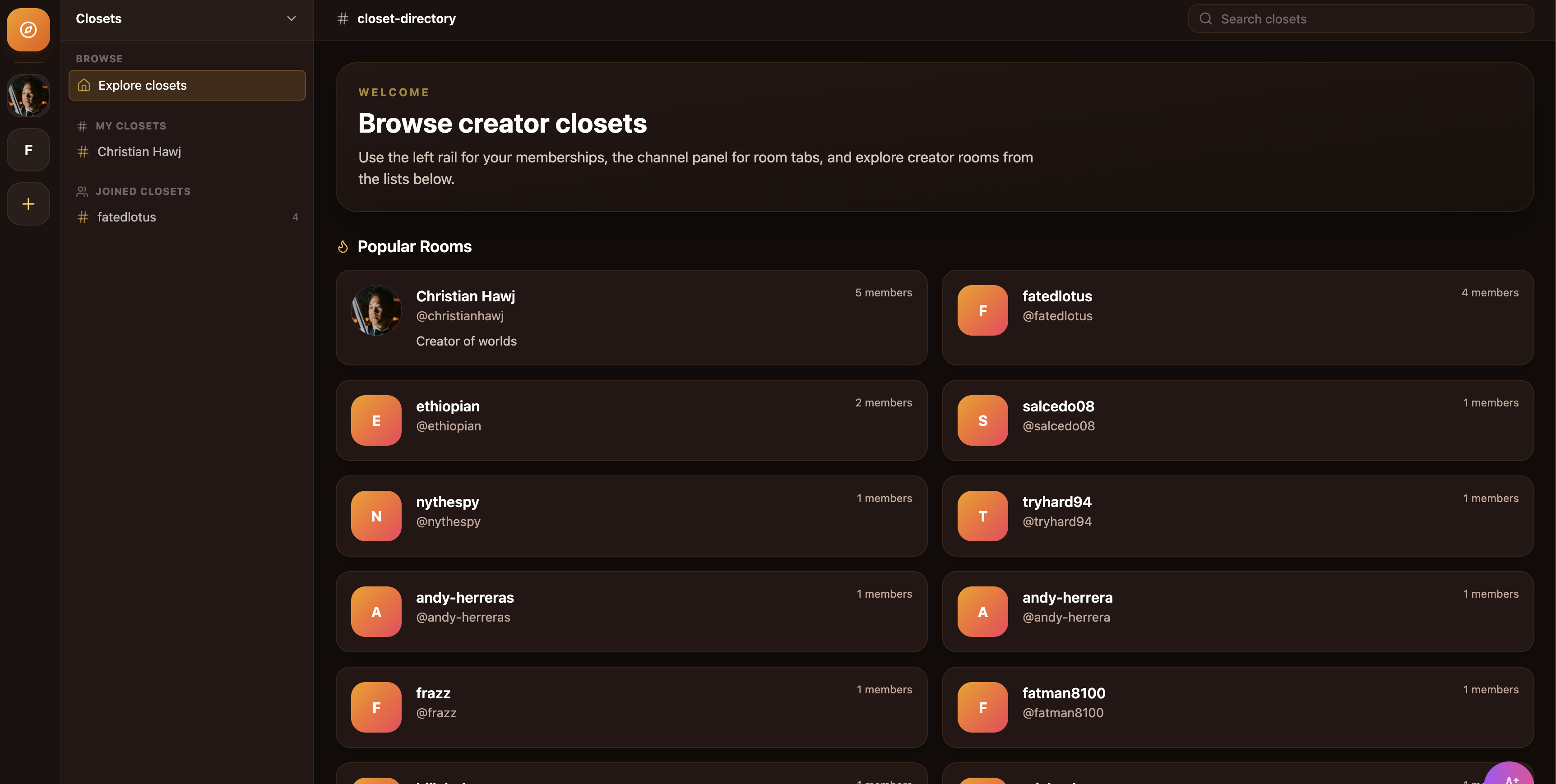
Task: Click the @andy-herrera handle text
Action: pyautogui.click(x=1066, y=617)
